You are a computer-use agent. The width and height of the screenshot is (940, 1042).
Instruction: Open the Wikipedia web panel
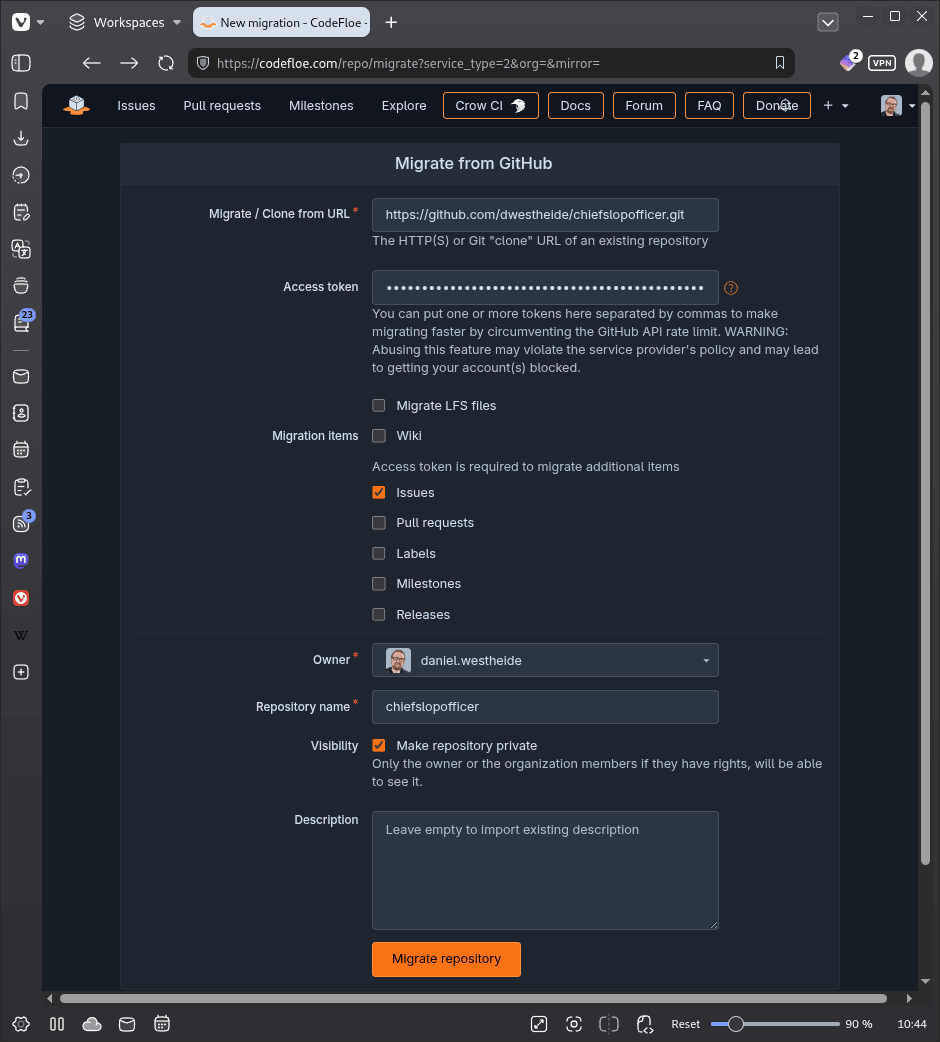click(x=21, y=635)
